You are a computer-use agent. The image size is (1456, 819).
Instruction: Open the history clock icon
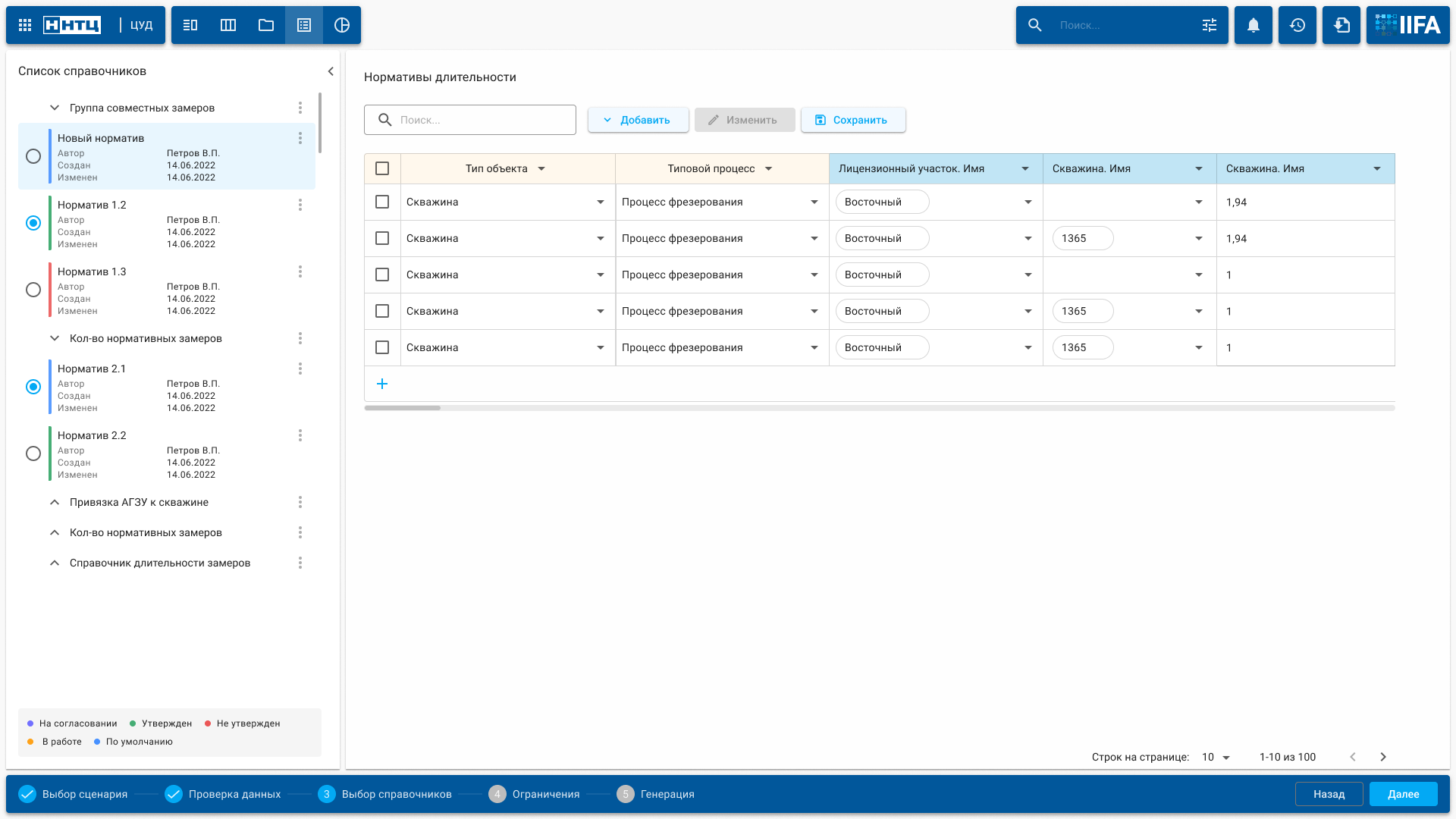(1298, 25)
